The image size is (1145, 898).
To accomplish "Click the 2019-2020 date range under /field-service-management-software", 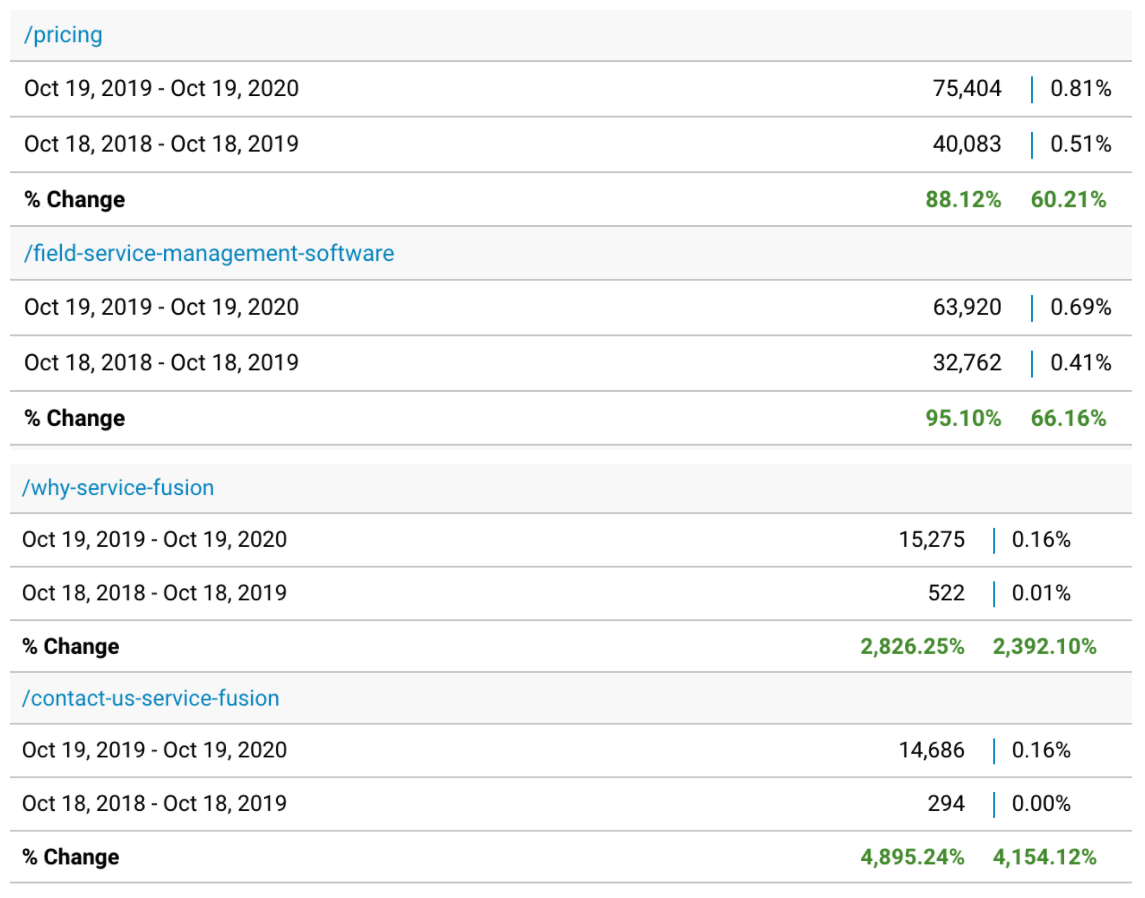I will 161,307.
